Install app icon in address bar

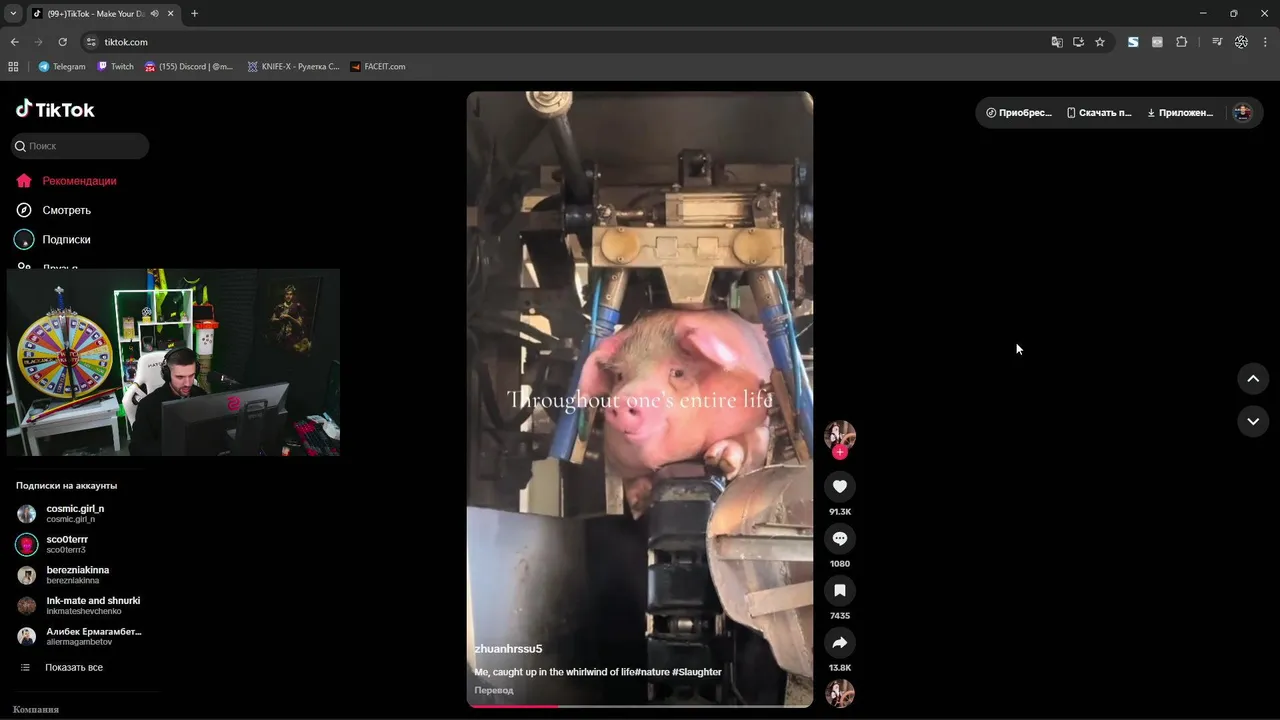coord(1078,42)
